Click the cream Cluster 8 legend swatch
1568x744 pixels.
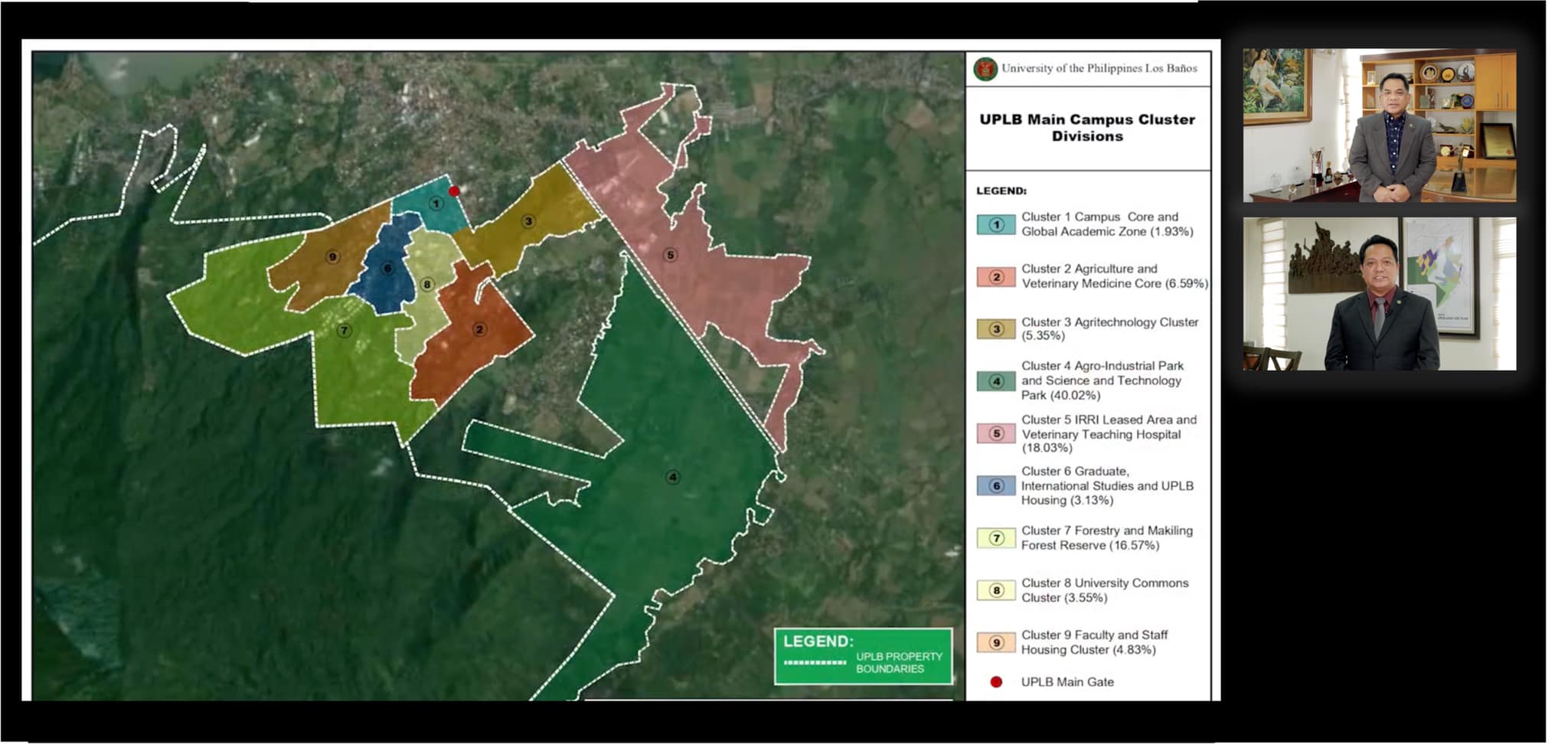click(996, 590)
